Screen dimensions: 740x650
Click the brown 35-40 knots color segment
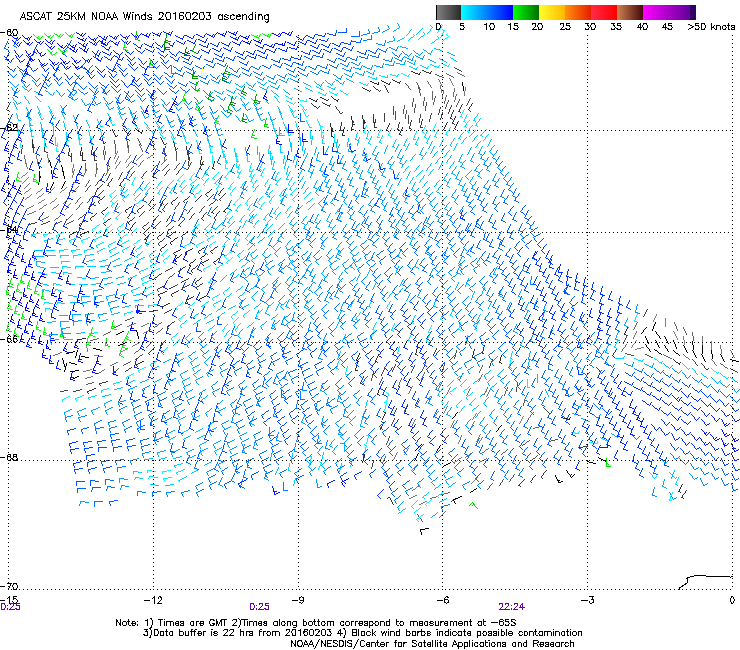click(x=630, y=12)
